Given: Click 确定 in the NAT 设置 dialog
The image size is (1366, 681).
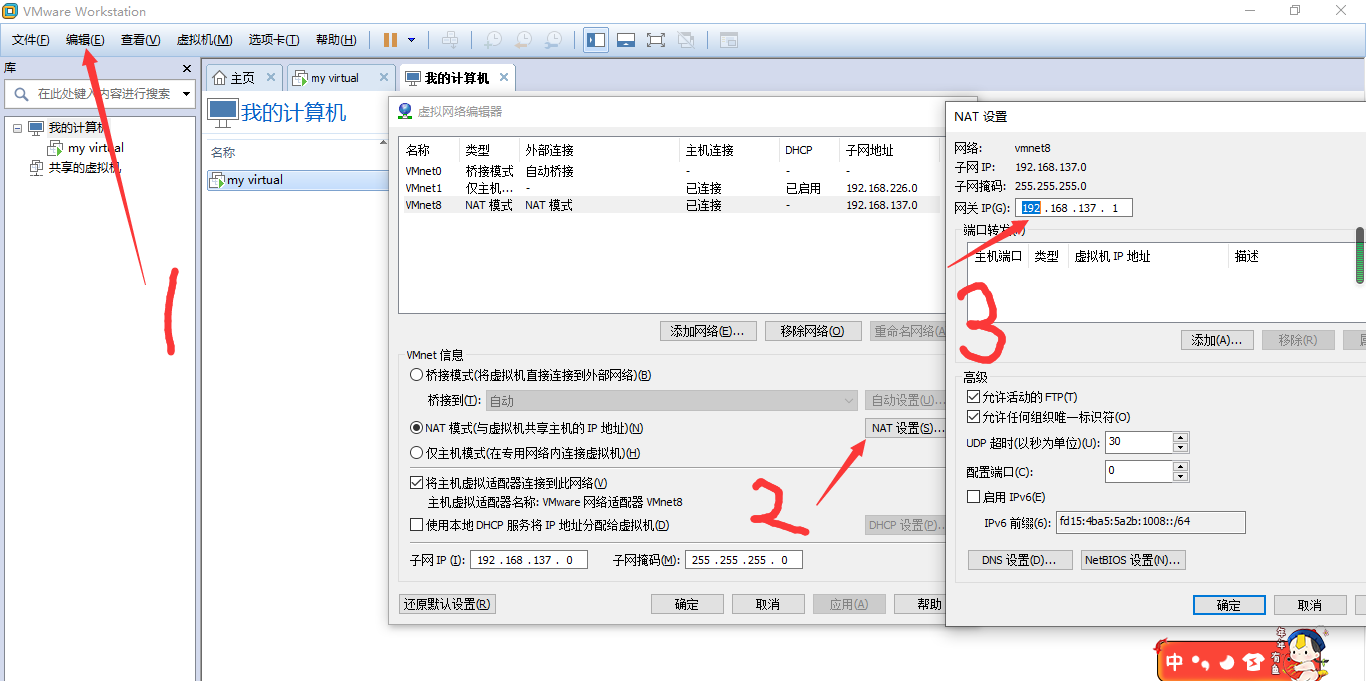Looking at the screenshot, I should pyautogui.click(x=1229, y=605).
